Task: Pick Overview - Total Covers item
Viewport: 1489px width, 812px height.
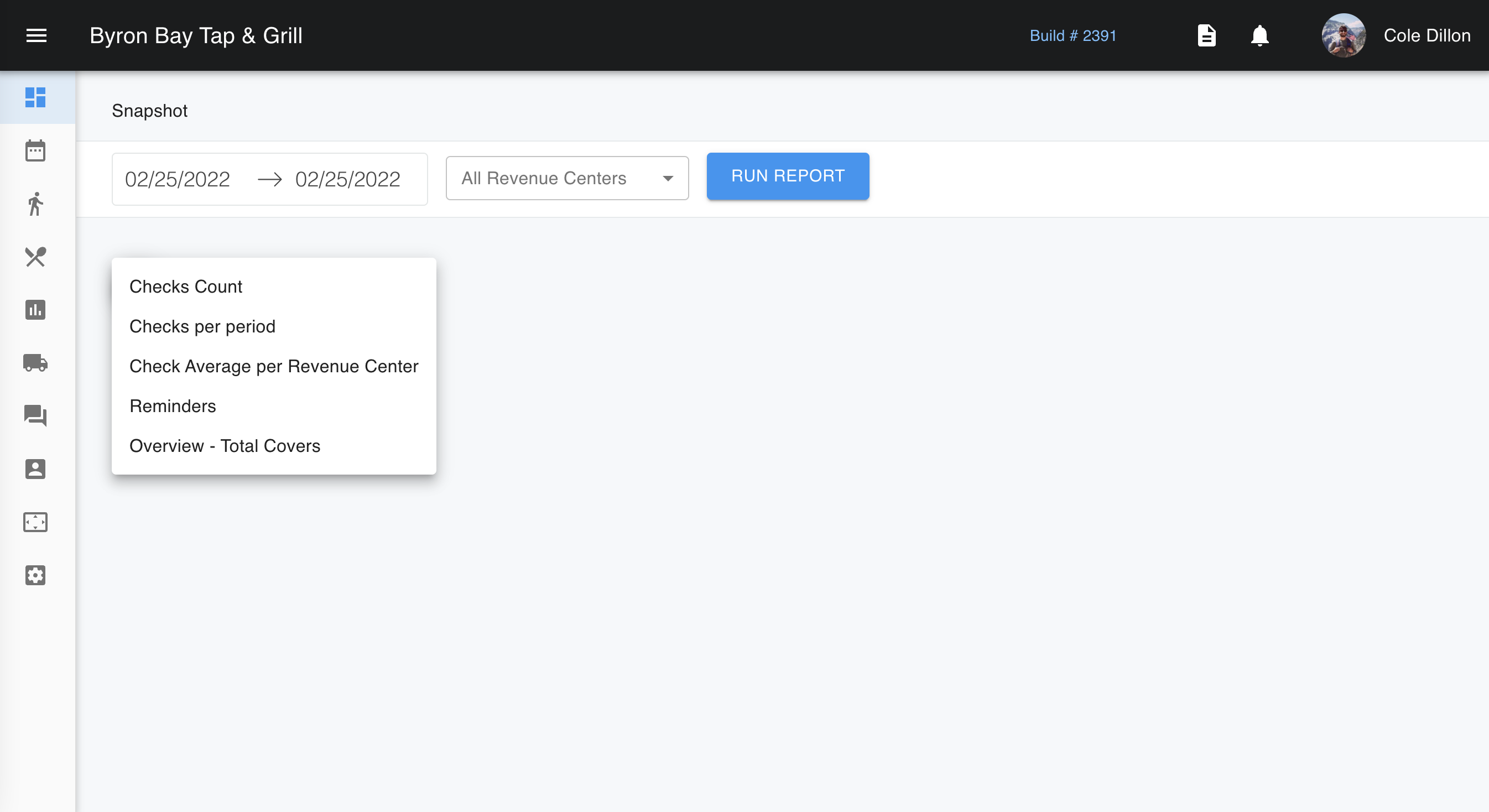Action: tap(224, 446)
